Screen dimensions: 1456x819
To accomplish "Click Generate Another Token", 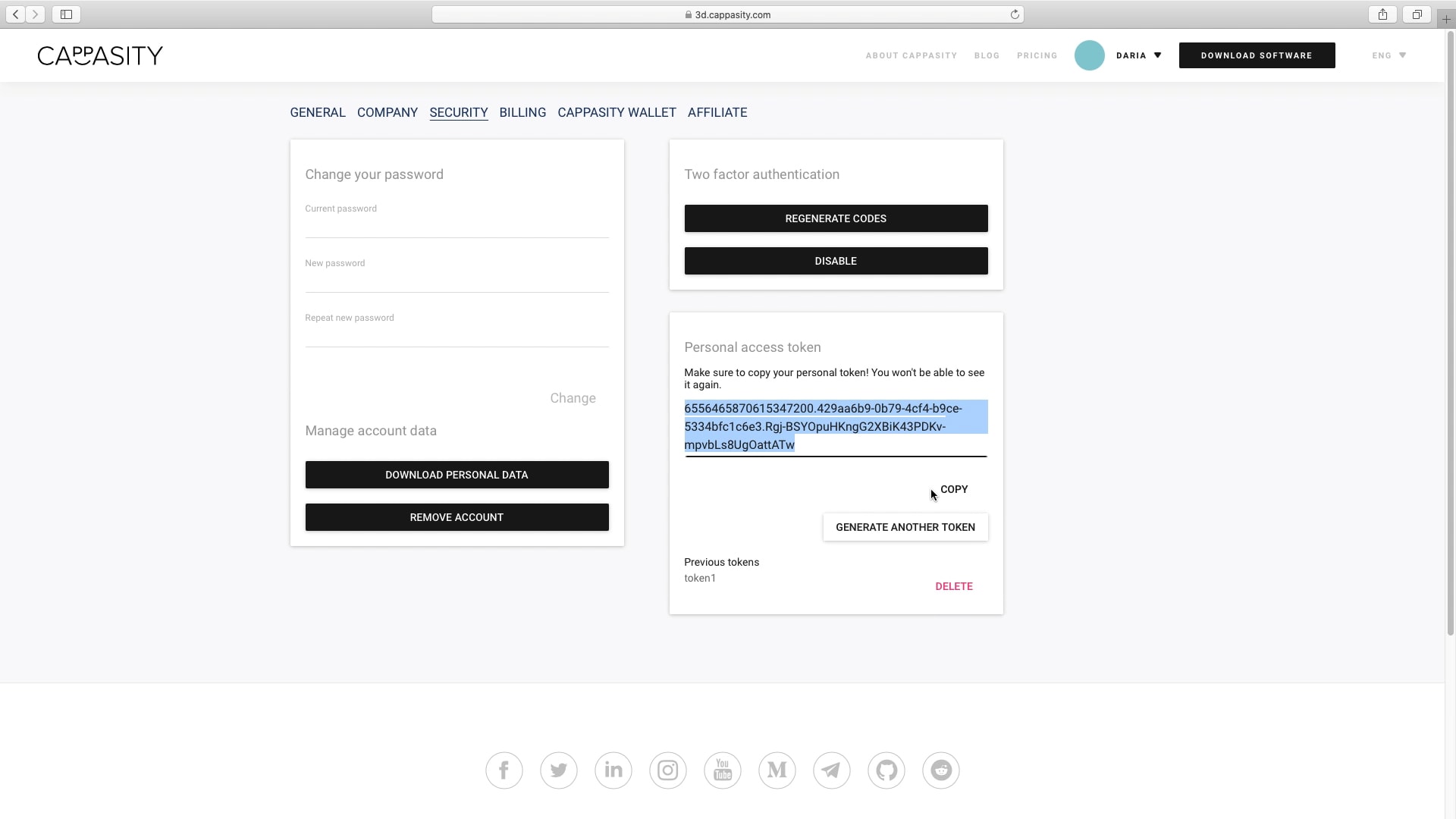I will click(x=905, y=527).
